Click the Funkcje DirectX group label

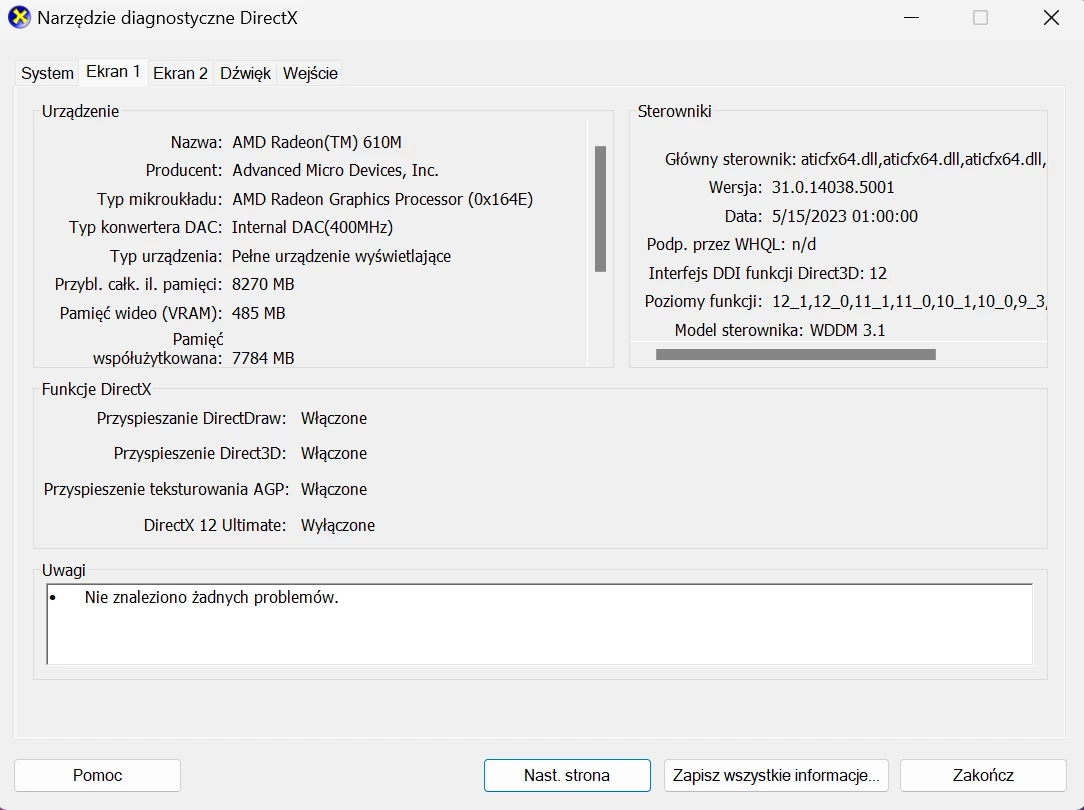coord(96,389)
